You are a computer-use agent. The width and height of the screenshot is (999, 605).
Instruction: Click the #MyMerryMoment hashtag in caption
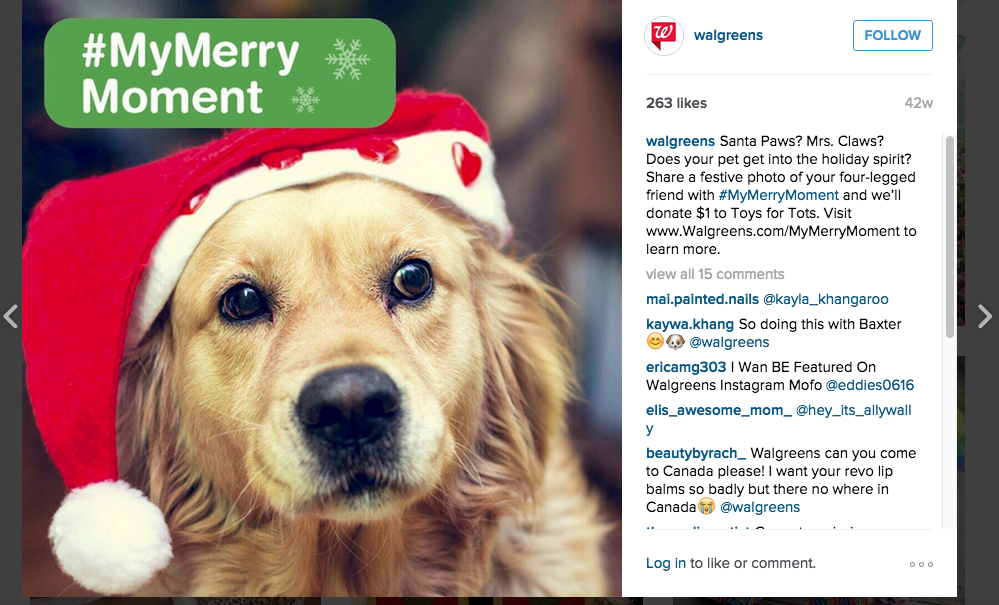[779, 196]
